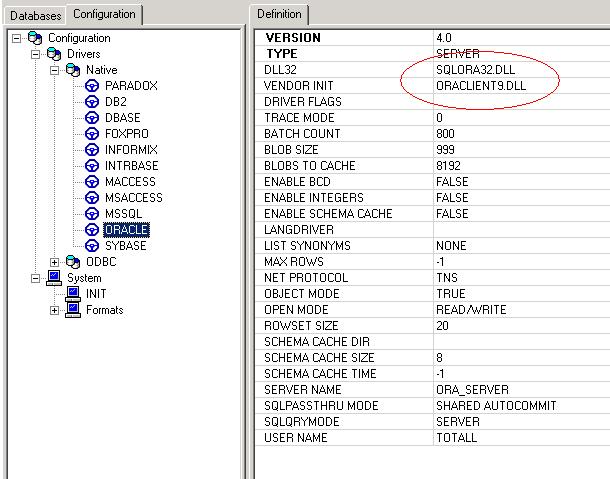This screenshot has width=610, height=479.
Task: Collapse the Native drivers node
Action: [55, 70]
